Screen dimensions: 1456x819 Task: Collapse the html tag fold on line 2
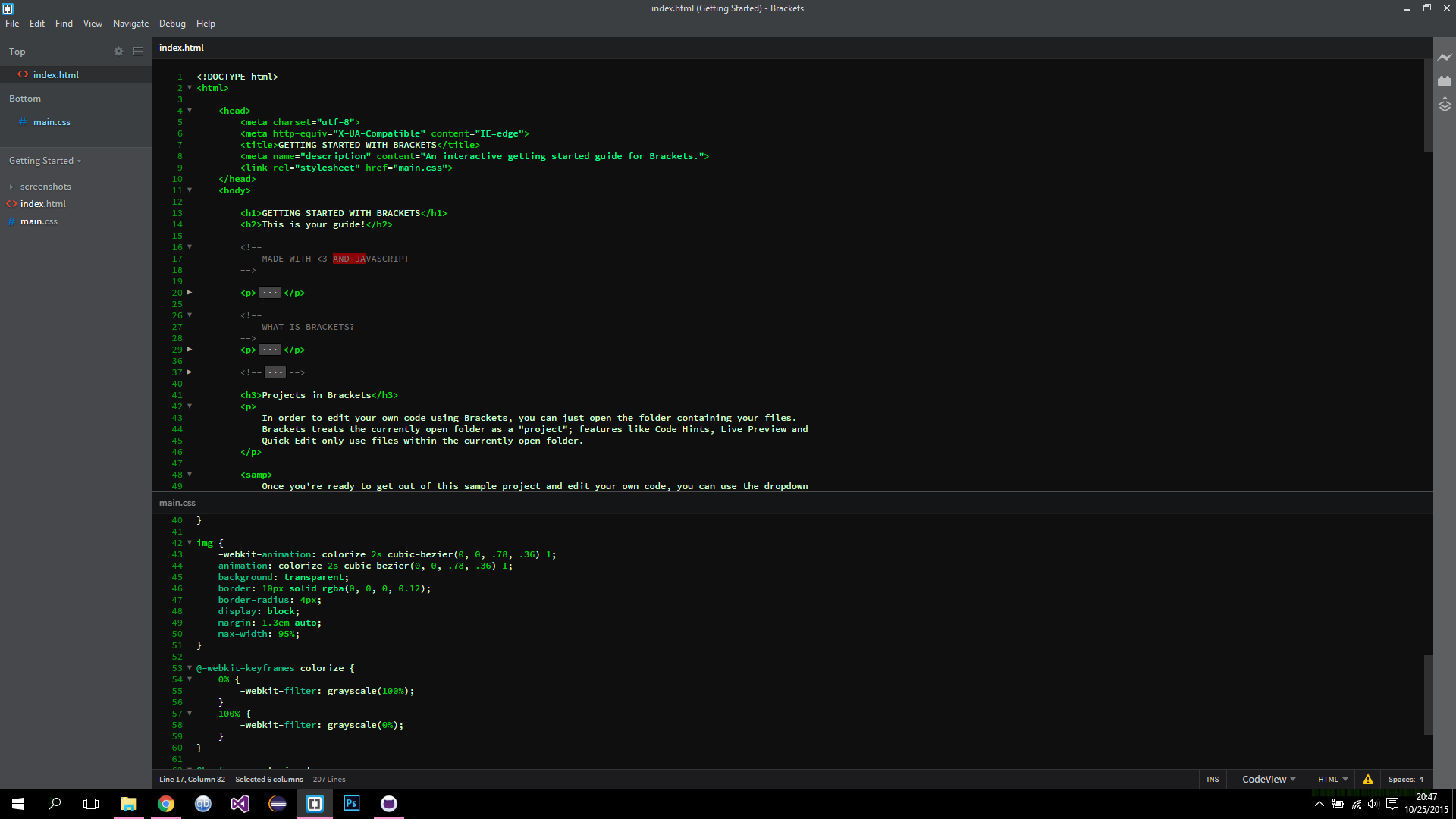coord(190,88)
